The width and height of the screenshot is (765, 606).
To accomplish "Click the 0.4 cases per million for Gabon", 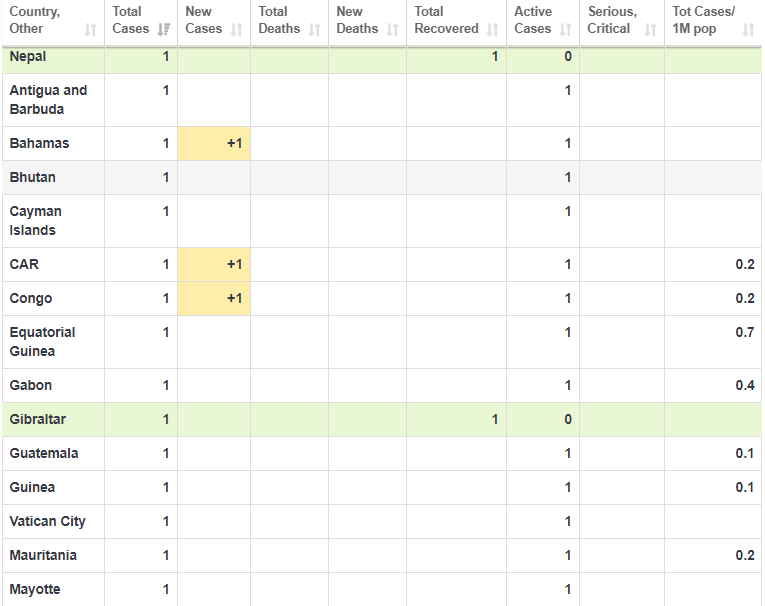I will click(x=744, y=385).
